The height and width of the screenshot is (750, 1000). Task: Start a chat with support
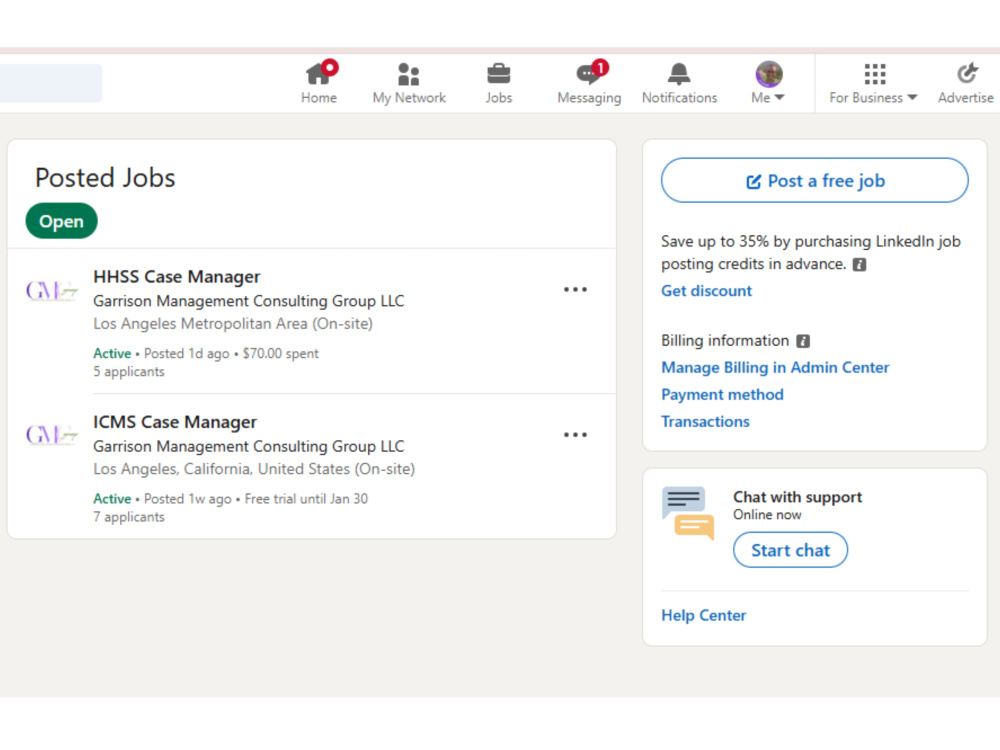(790, 550)
